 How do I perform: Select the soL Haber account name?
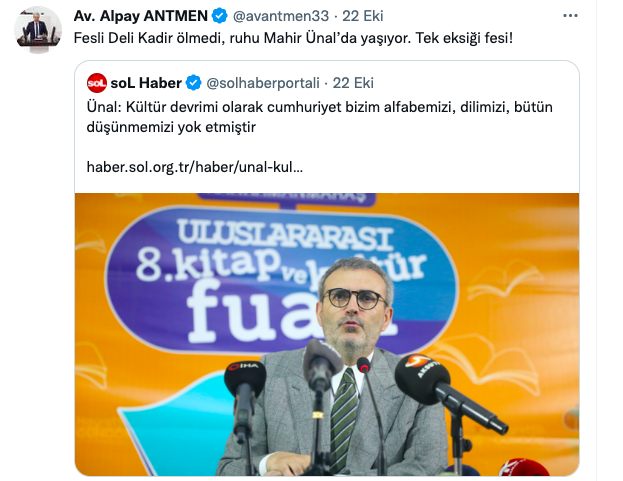coord(146,83)
